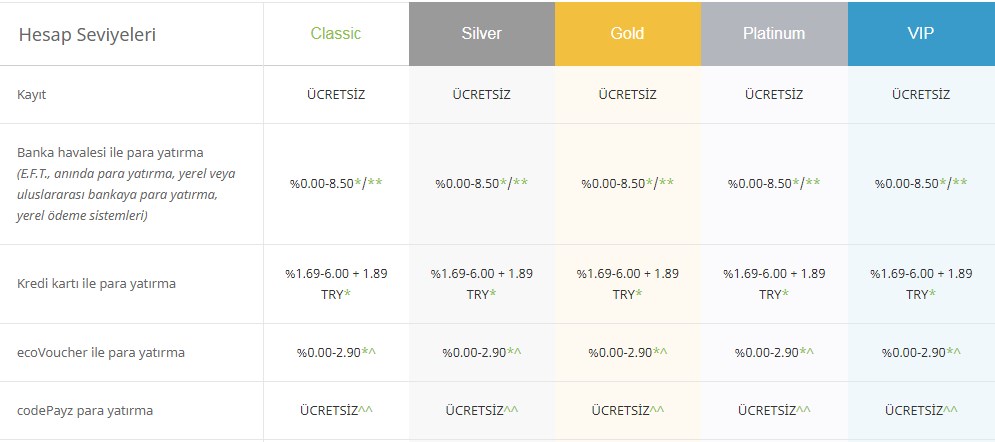Click the Platinum credit card fee cell
The image size is (995, 442).
[x=774, y=284]
